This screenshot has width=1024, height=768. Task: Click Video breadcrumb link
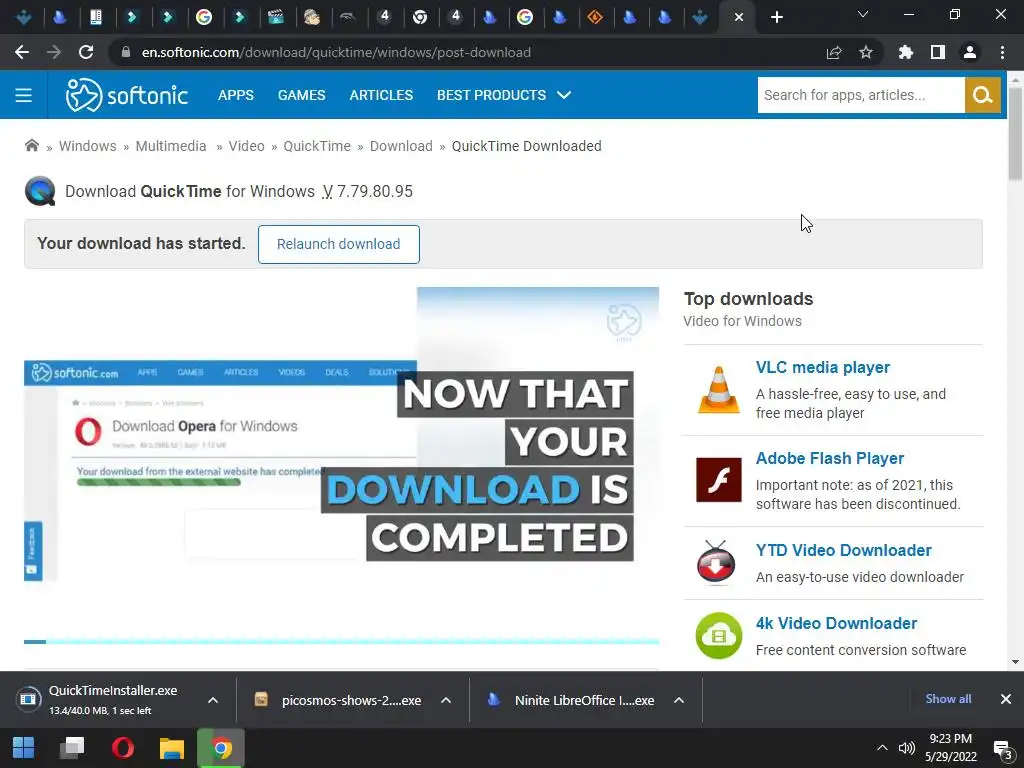(x=246, y=146)
